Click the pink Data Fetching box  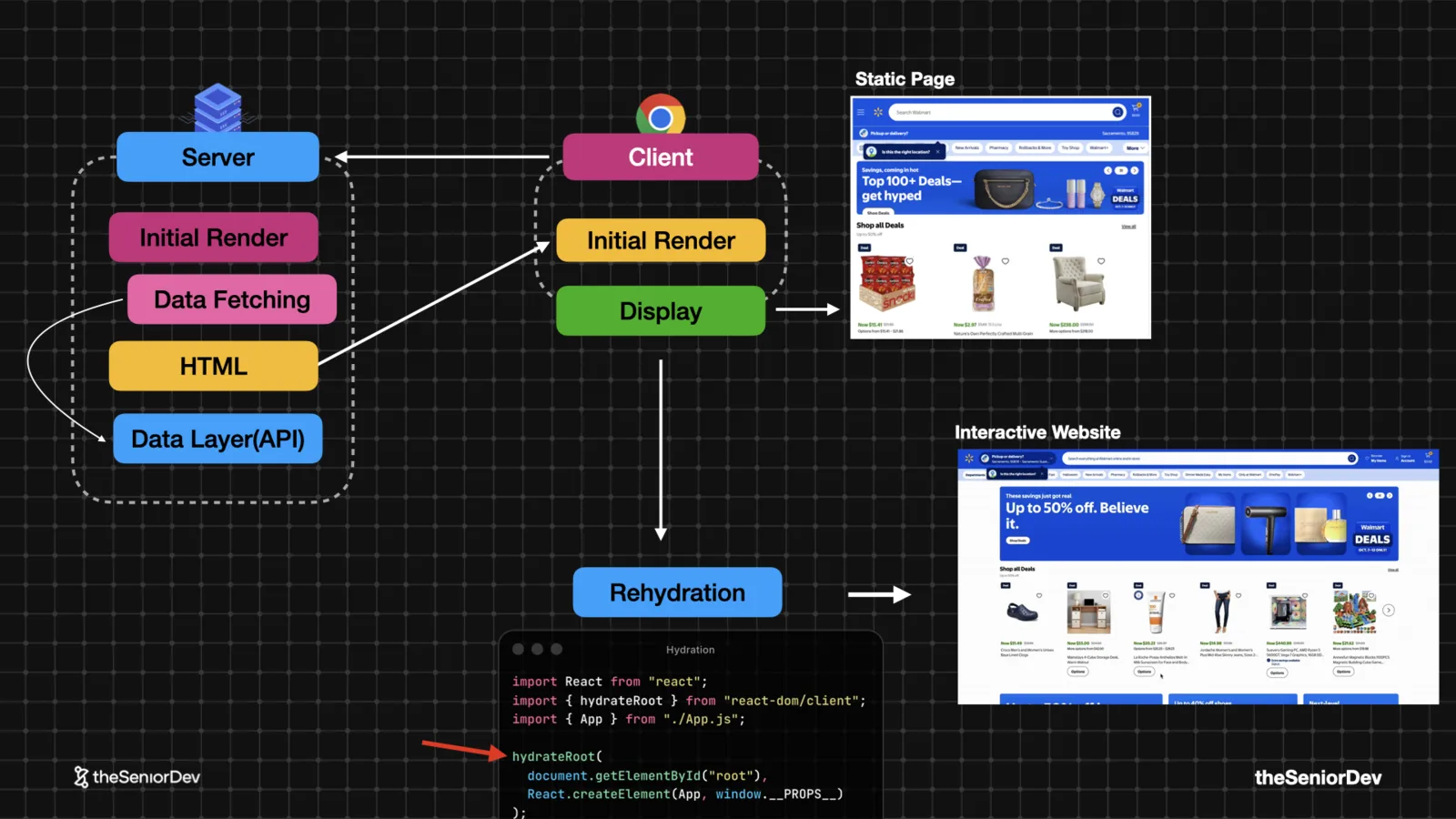click(x=232, y=299)
